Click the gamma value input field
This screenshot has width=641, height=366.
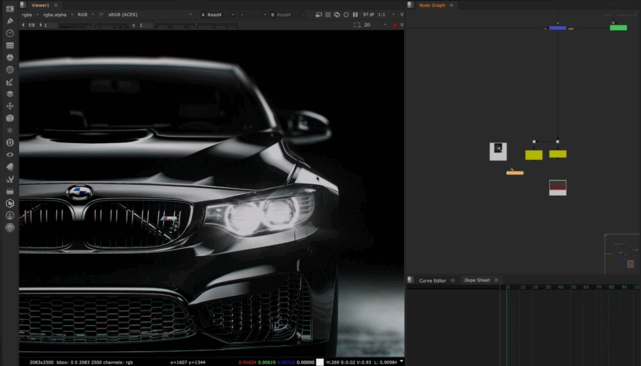(x=146, y=25)
